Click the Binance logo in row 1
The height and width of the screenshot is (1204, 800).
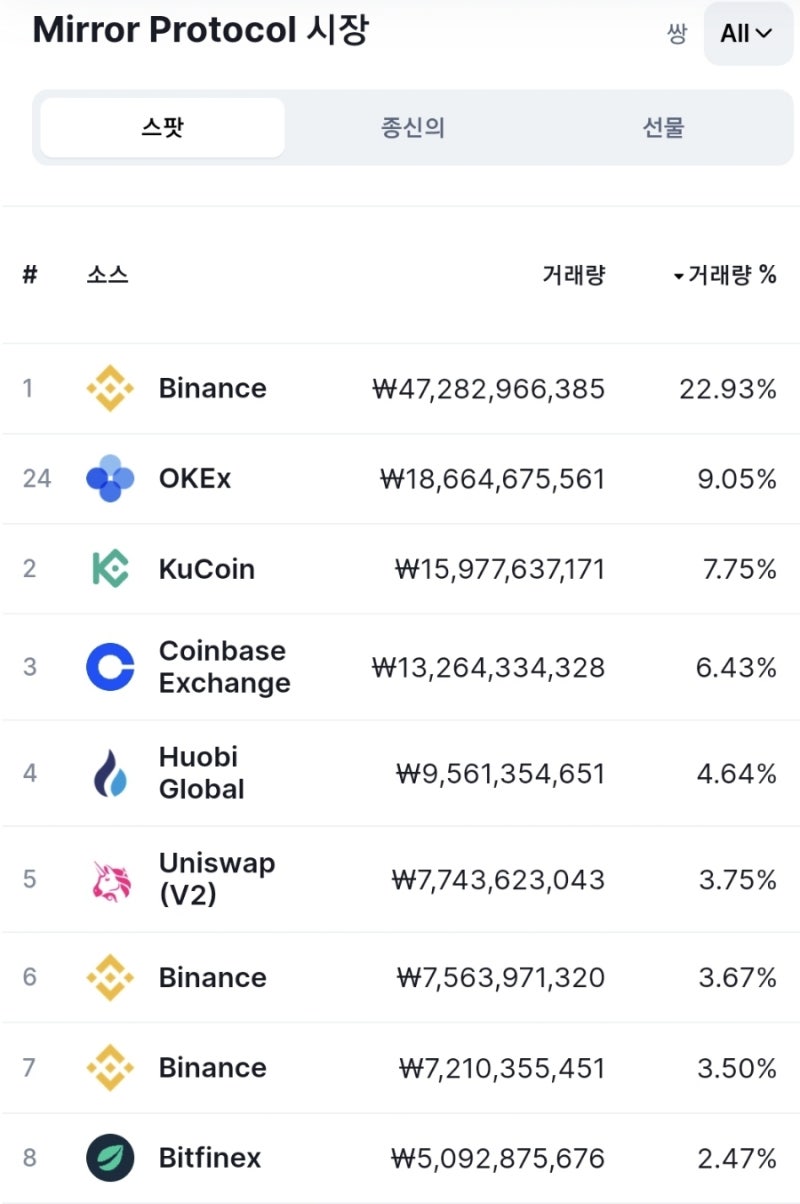point(110,388)
